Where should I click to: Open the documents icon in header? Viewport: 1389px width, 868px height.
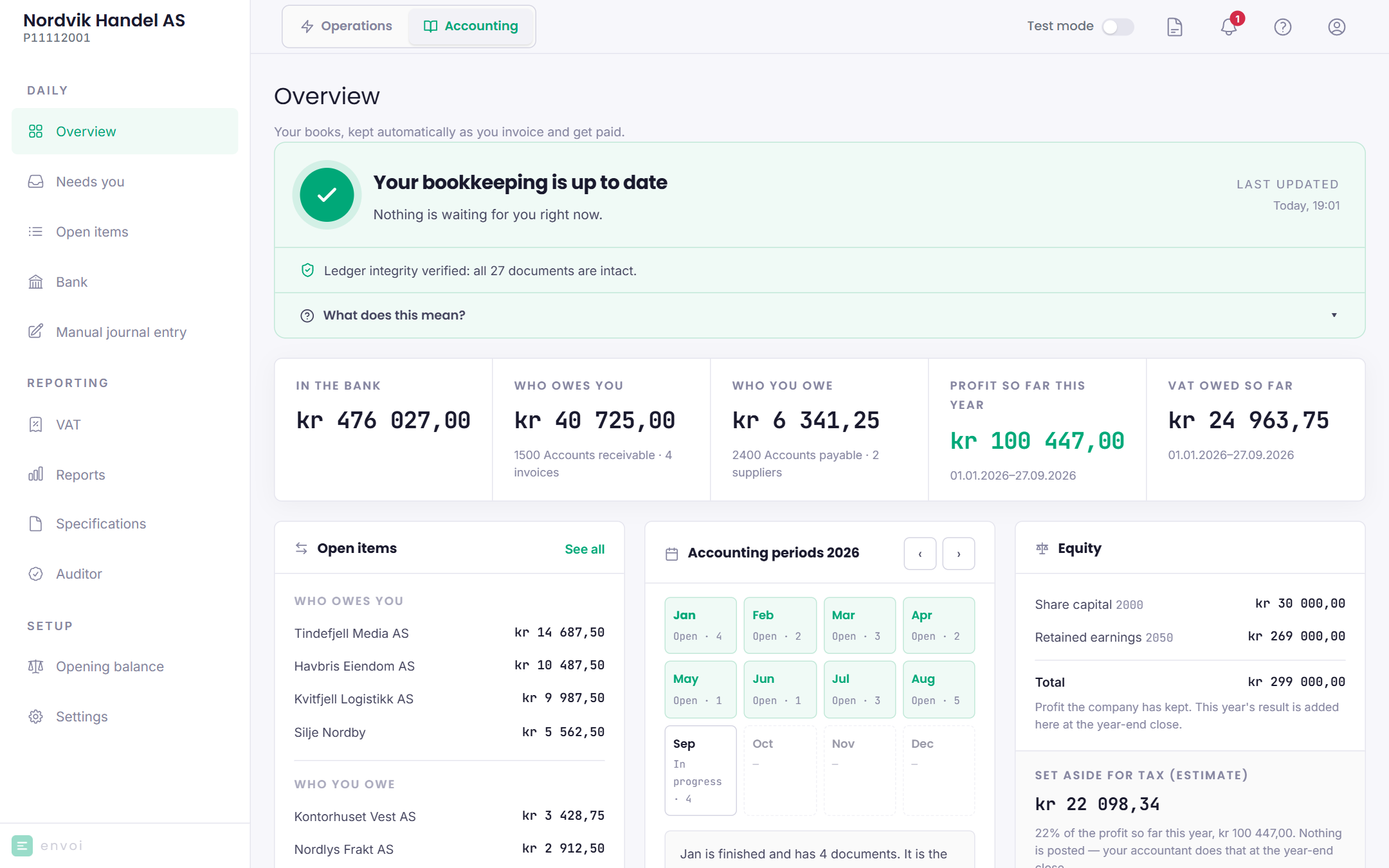[x=1174, y=26]
